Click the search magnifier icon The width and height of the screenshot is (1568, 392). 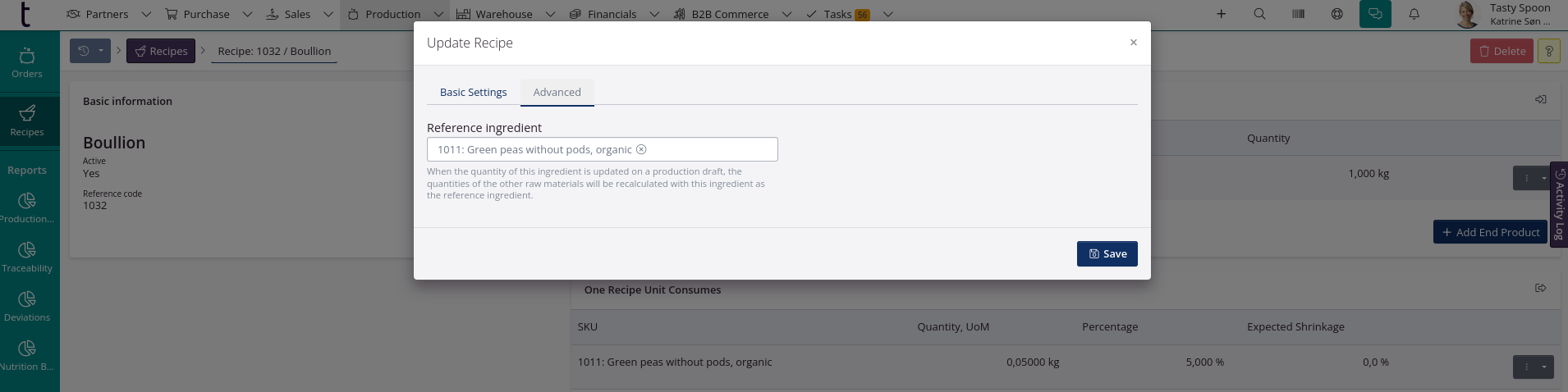[1259, 14]
